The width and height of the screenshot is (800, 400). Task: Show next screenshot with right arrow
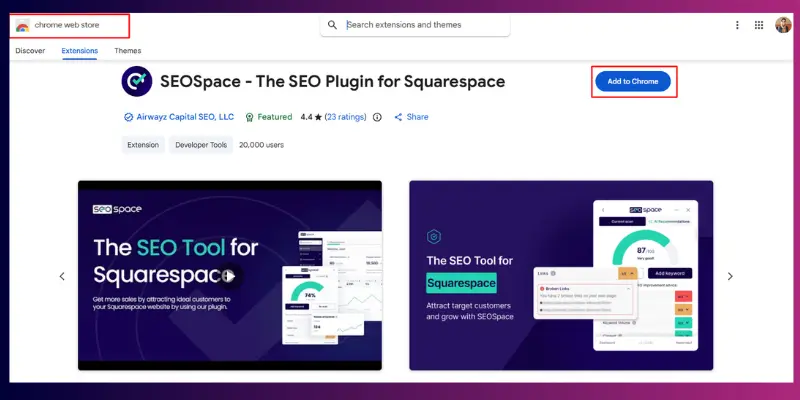click(x=730, y=276)
